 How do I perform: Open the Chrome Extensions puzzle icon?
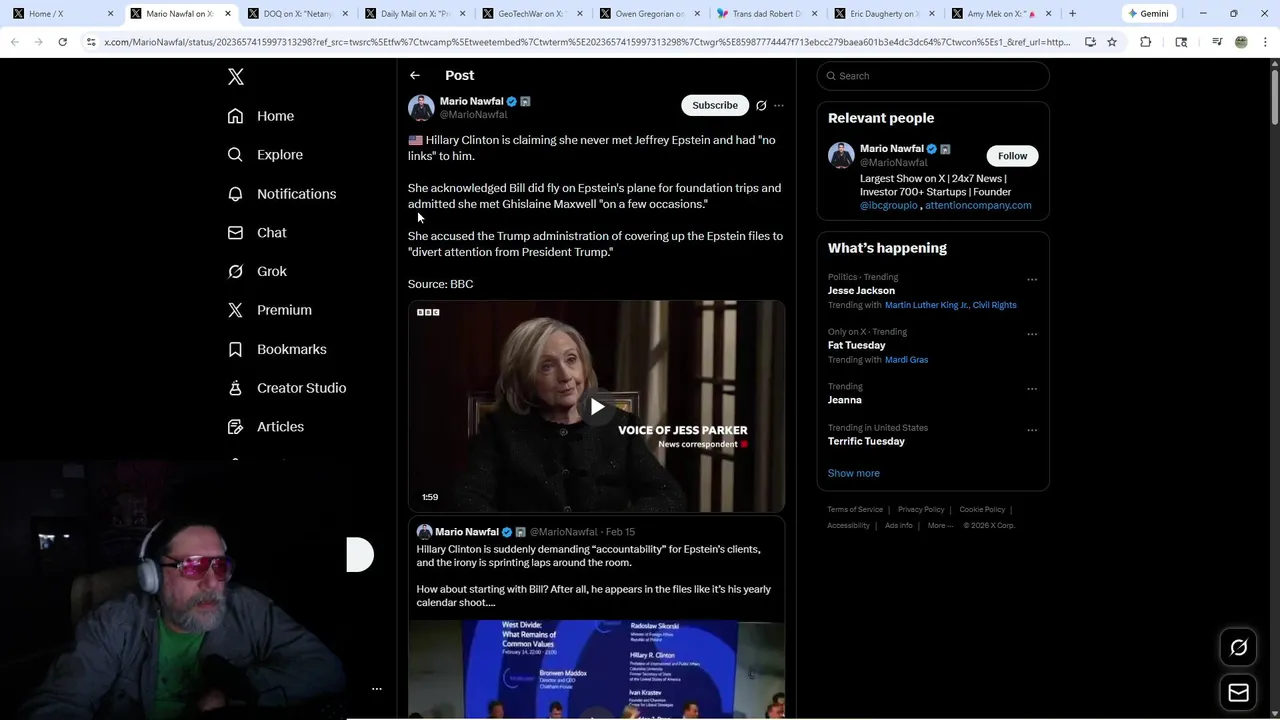[1146, 42]
